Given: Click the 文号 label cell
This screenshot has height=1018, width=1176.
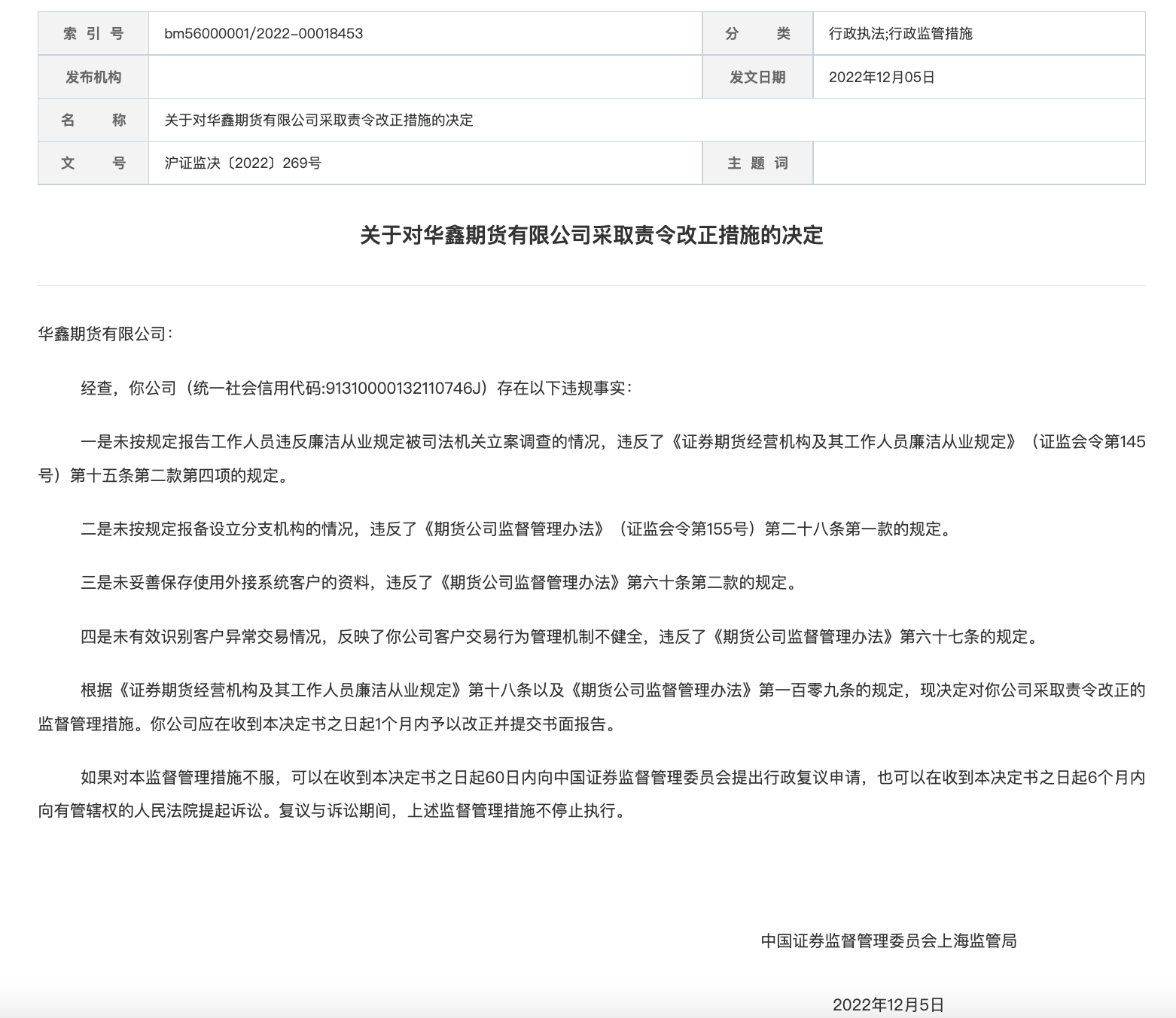Looking at the screenshot, I should click(93, 163).
